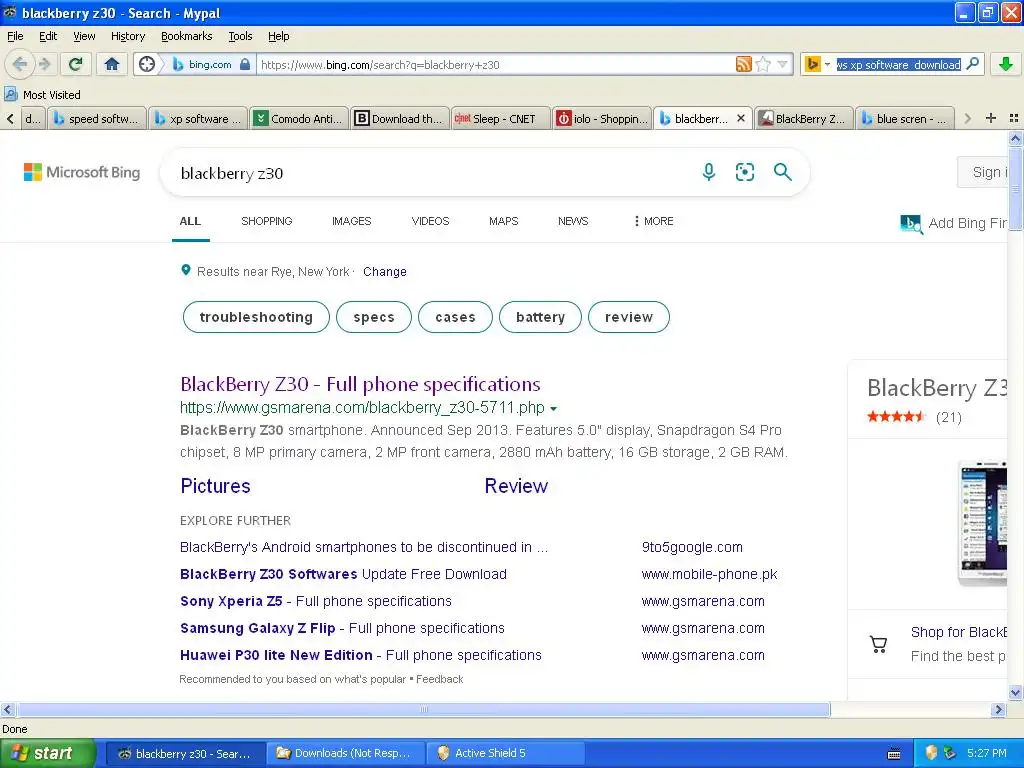Select the VIDEOS results tab

point(430,221)
